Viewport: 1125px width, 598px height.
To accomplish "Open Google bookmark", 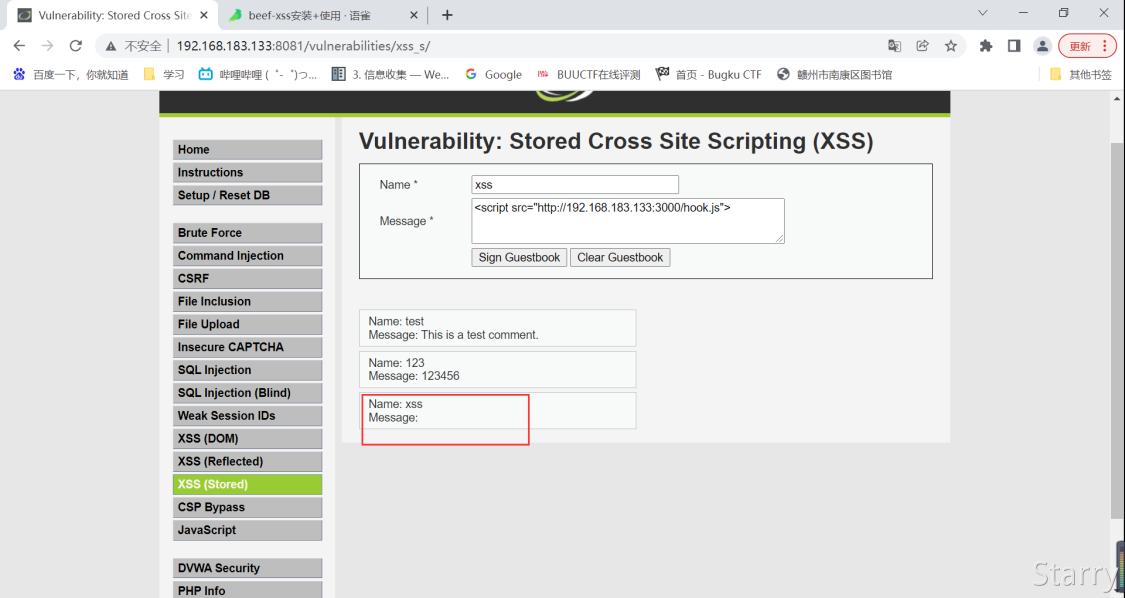I will click(494, 74).
